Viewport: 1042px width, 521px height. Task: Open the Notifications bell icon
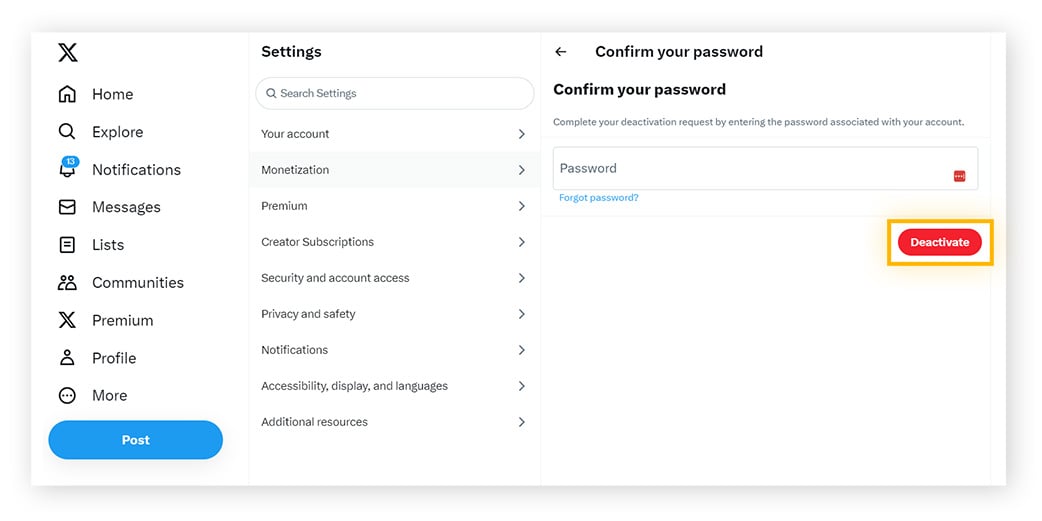click(x=67, y=169)
